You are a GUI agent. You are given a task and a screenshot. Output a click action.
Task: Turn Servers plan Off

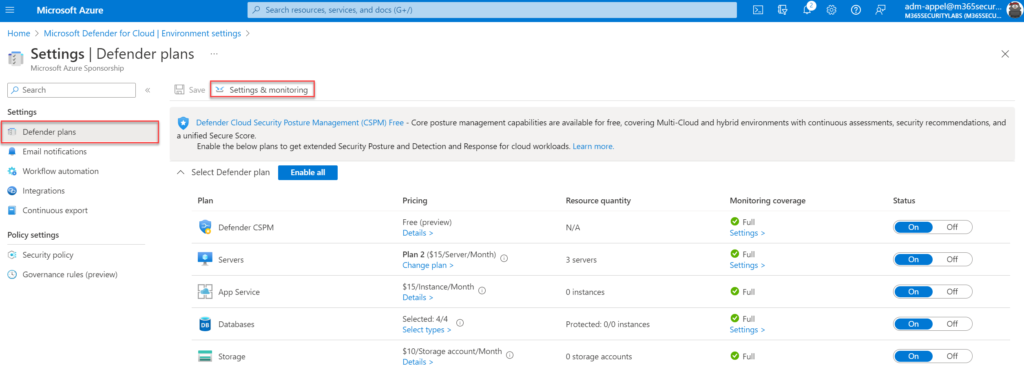(952, 259)
